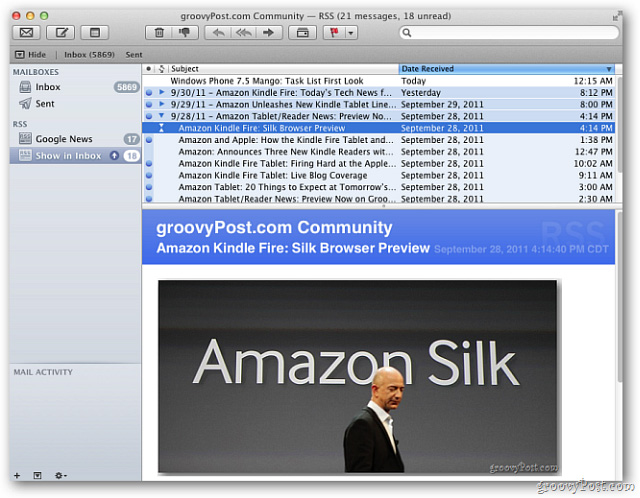Screen dimensions: 640x498
Task: Open Inbox (5869) in favorites bar
Action: point(89,55)
